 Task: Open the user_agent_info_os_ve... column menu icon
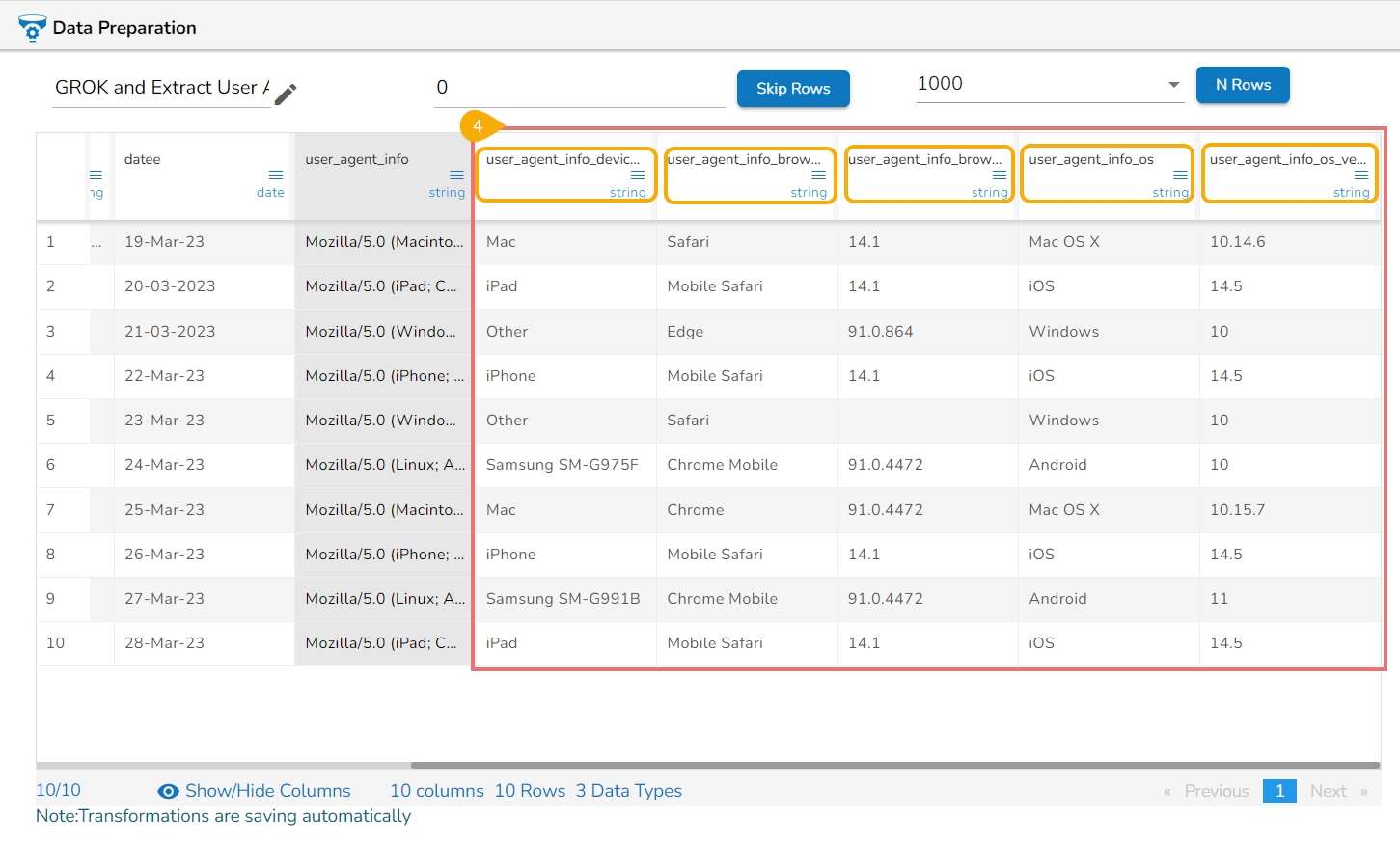click(1360, 175)
